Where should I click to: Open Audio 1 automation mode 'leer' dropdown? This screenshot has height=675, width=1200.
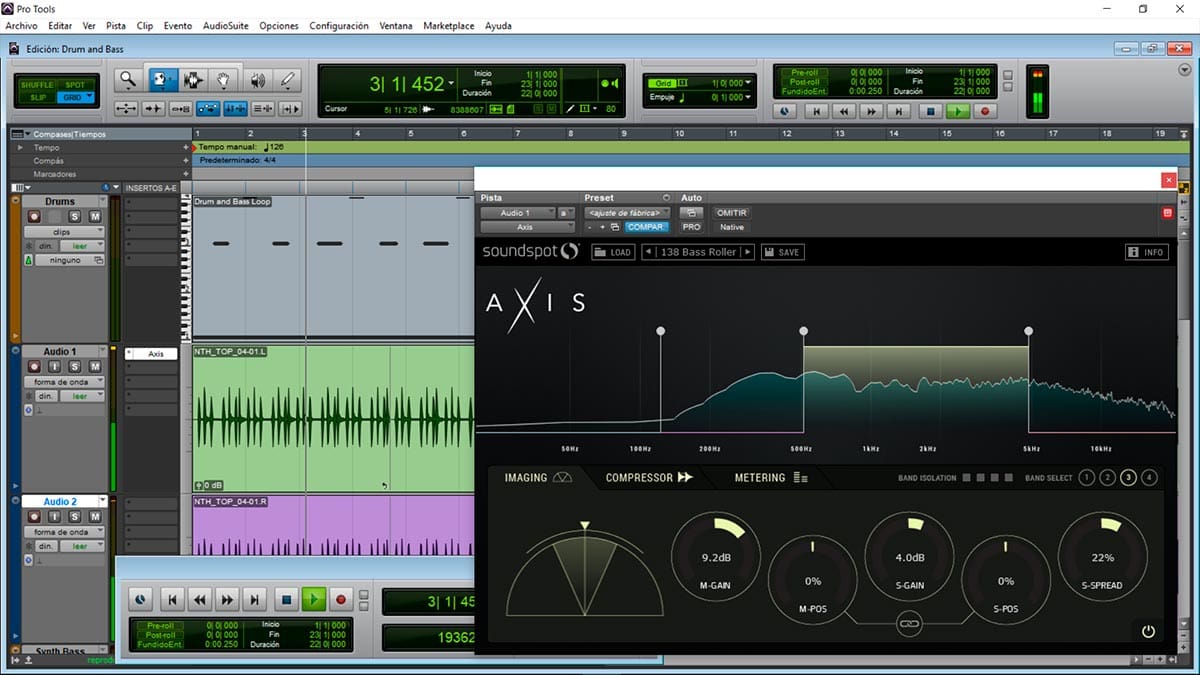pyautogui.click(x=82, y=396)
